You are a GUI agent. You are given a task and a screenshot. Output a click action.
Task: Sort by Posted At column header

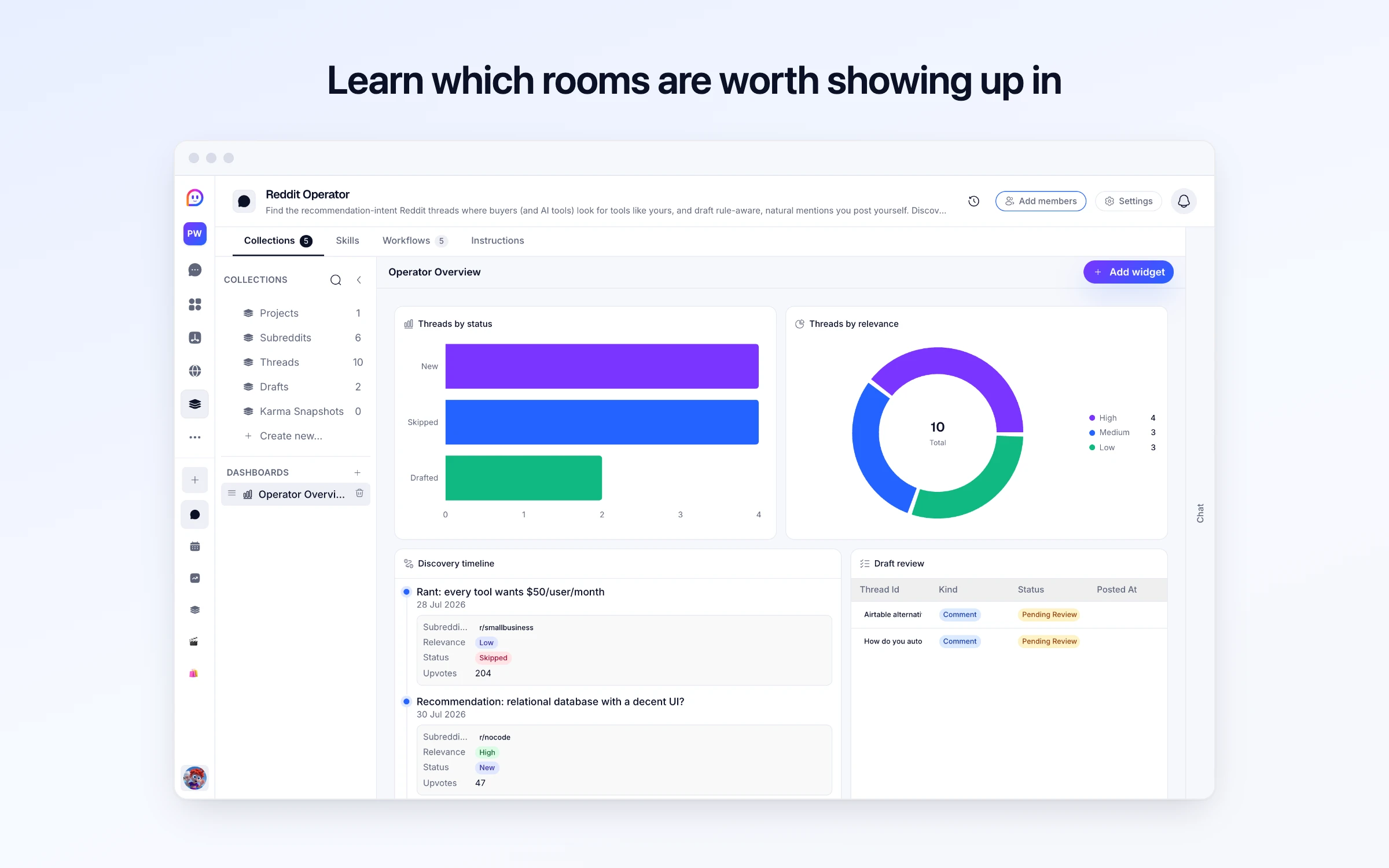1116,590
